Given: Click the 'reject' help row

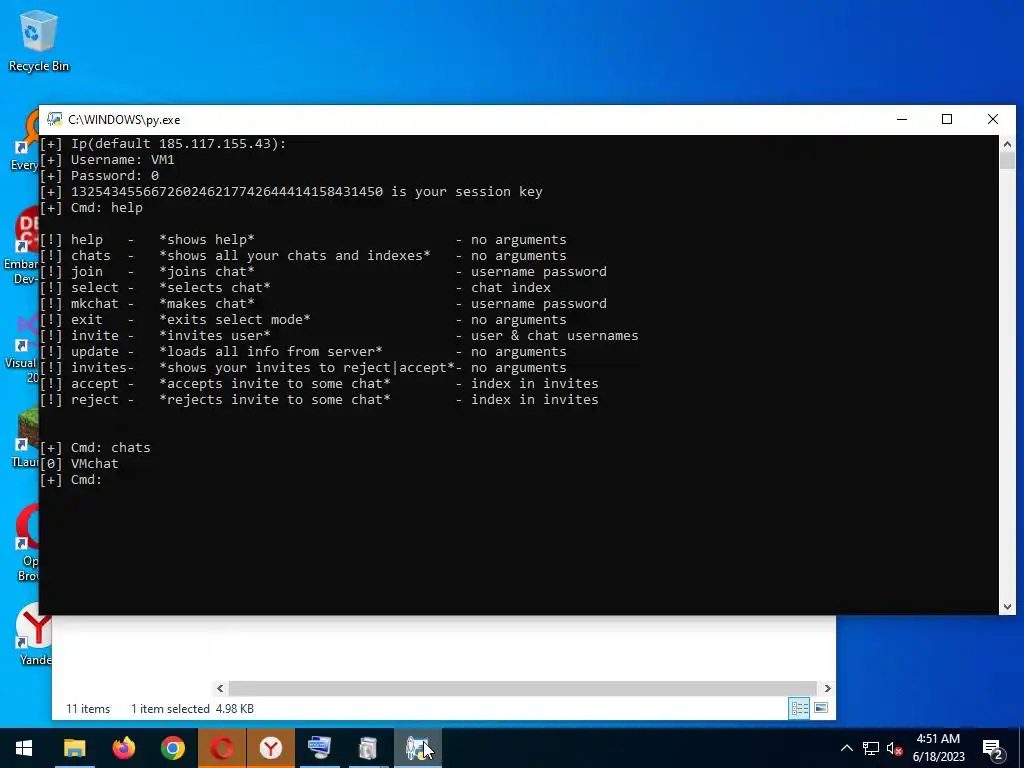Looking at the screenshot, I should click(x=319, y=400).
